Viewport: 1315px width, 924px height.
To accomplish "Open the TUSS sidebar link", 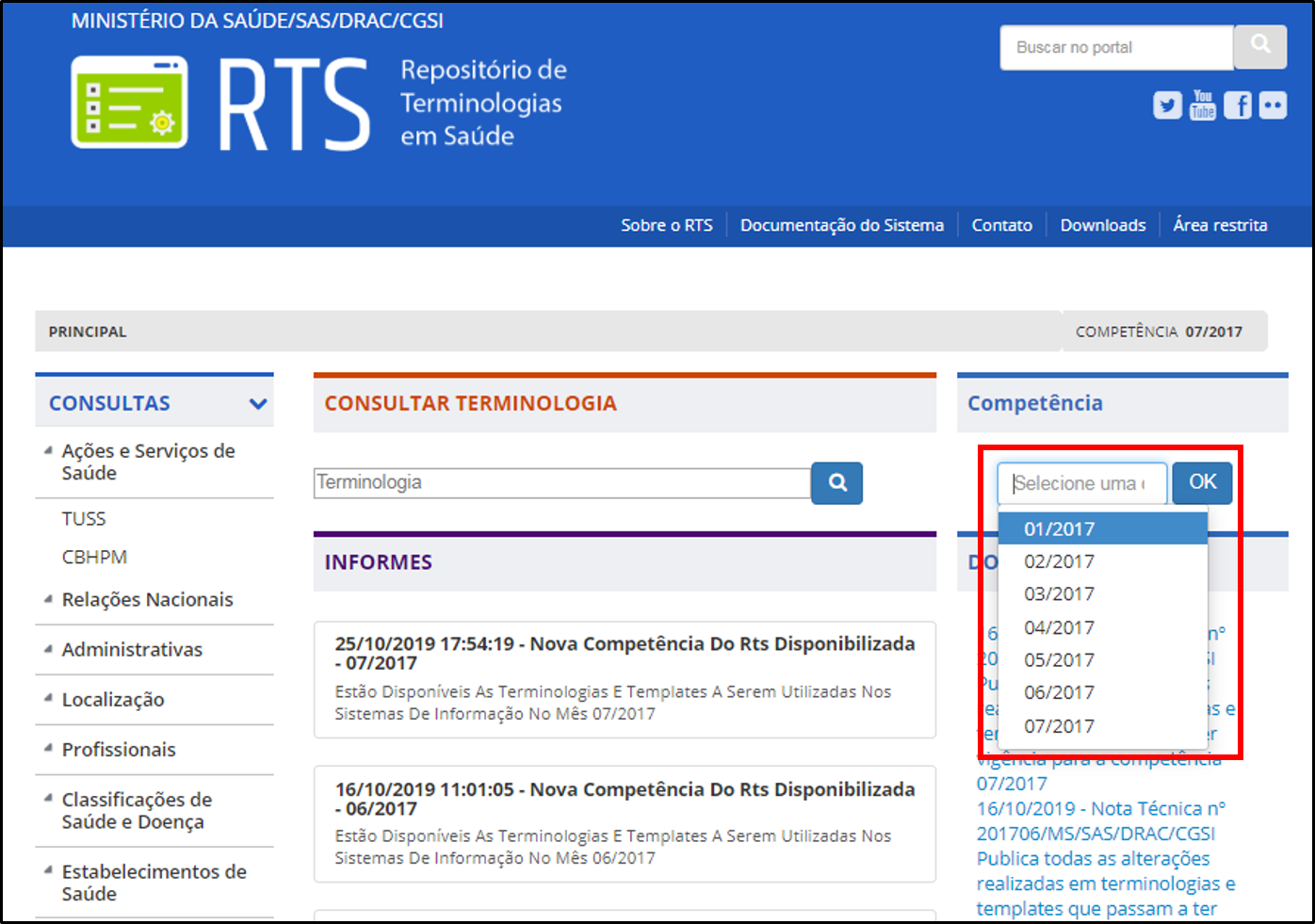I will (x=84, y=519).
